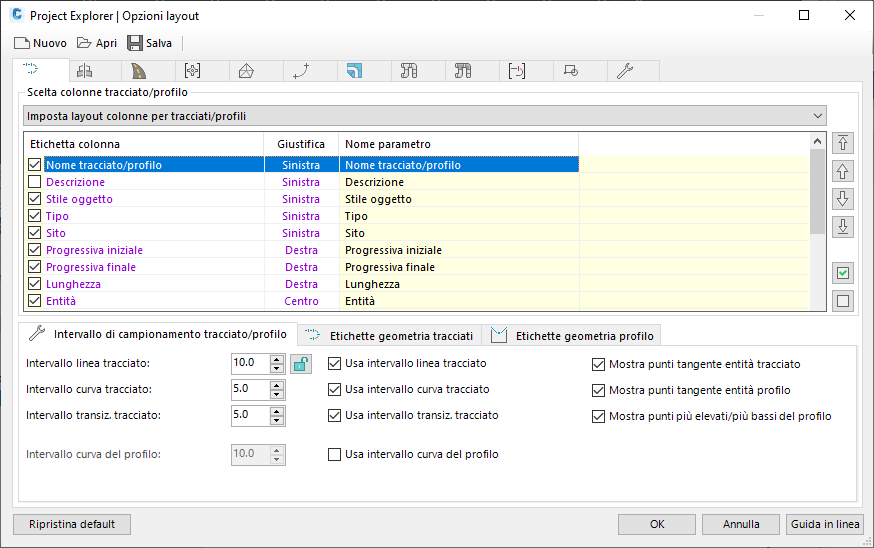Click the Intervallo linea tracciato value field
The height and width of the screenshot is (548, 874).
[x=250, y=363]
